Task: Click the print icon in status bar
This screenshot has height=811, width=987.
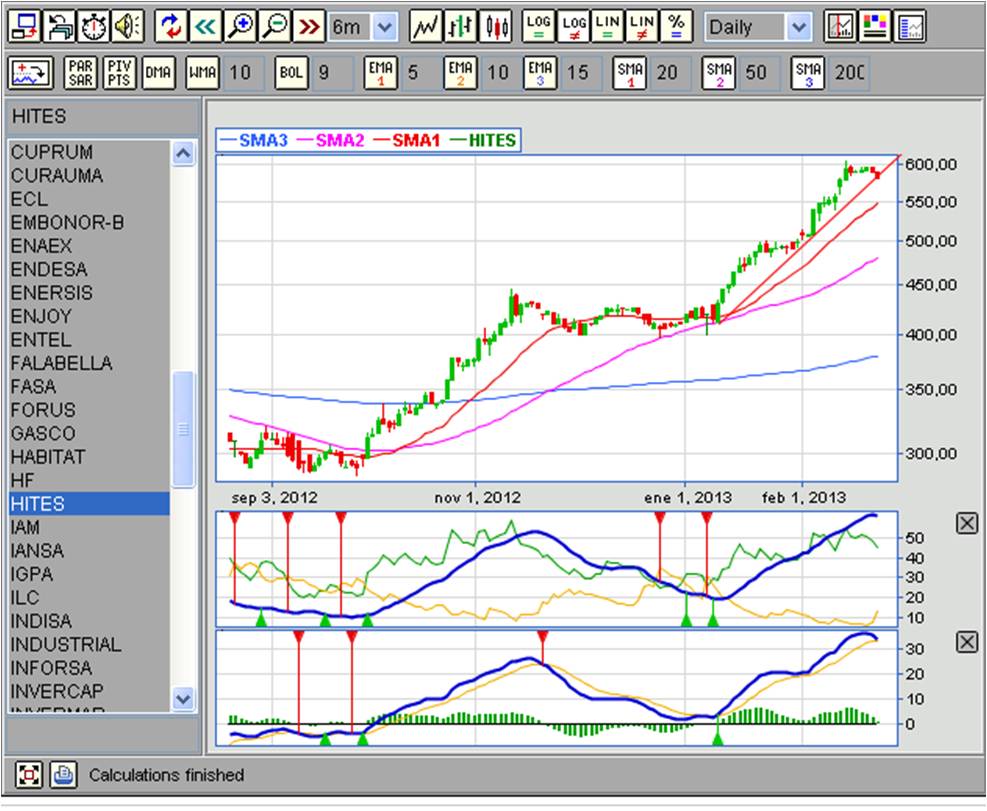Action: 63,774
